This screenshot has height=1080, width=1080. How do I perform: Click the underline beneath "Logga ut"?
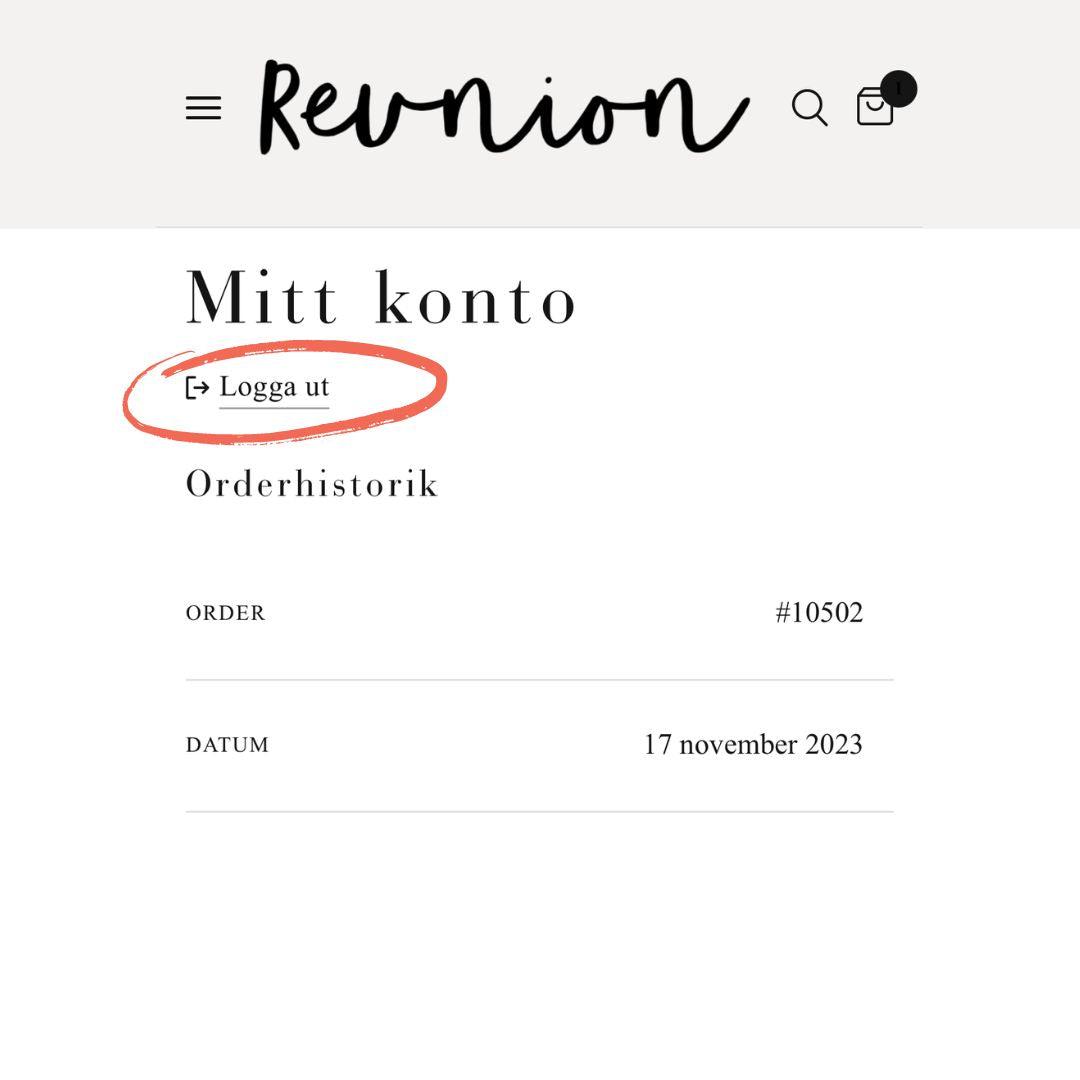(x=274, y=407)
